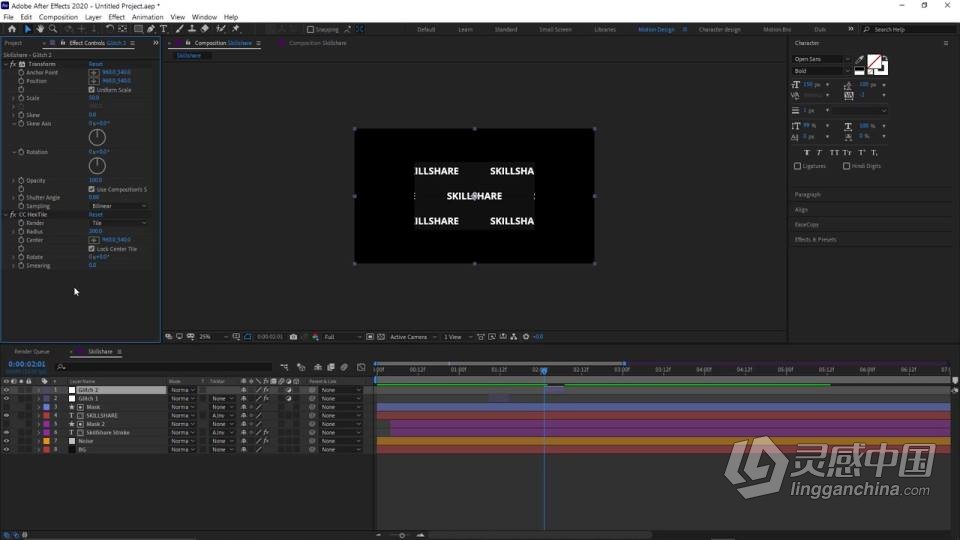Viewport: 960px width, 540px height.
Task: Click the current time 0:00:02:01 field
Action: [x=26, y=364]
